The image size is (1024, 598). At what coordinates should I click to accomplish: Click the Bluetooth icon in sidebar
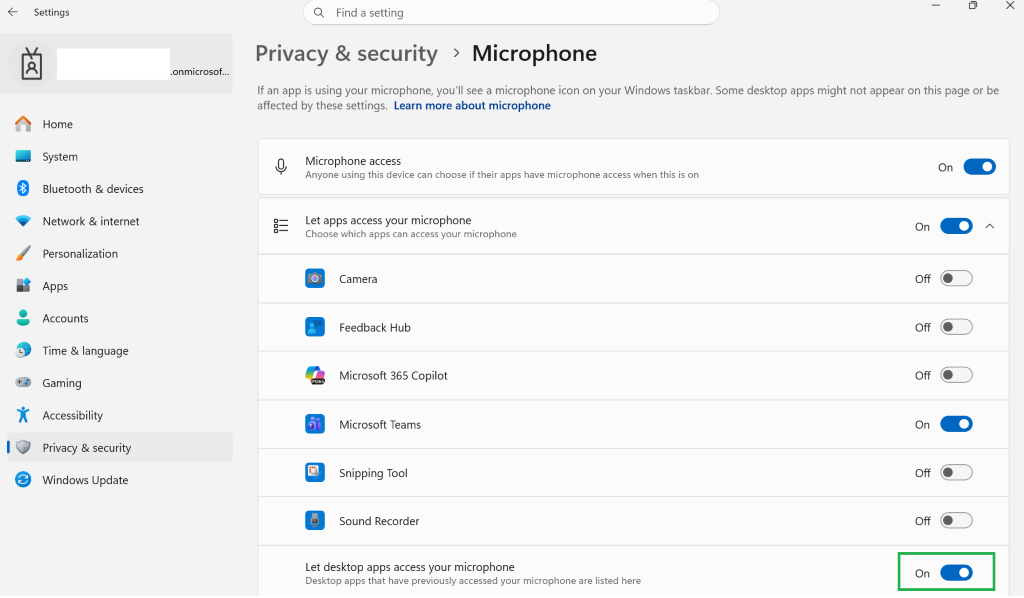tap(24, 188)
